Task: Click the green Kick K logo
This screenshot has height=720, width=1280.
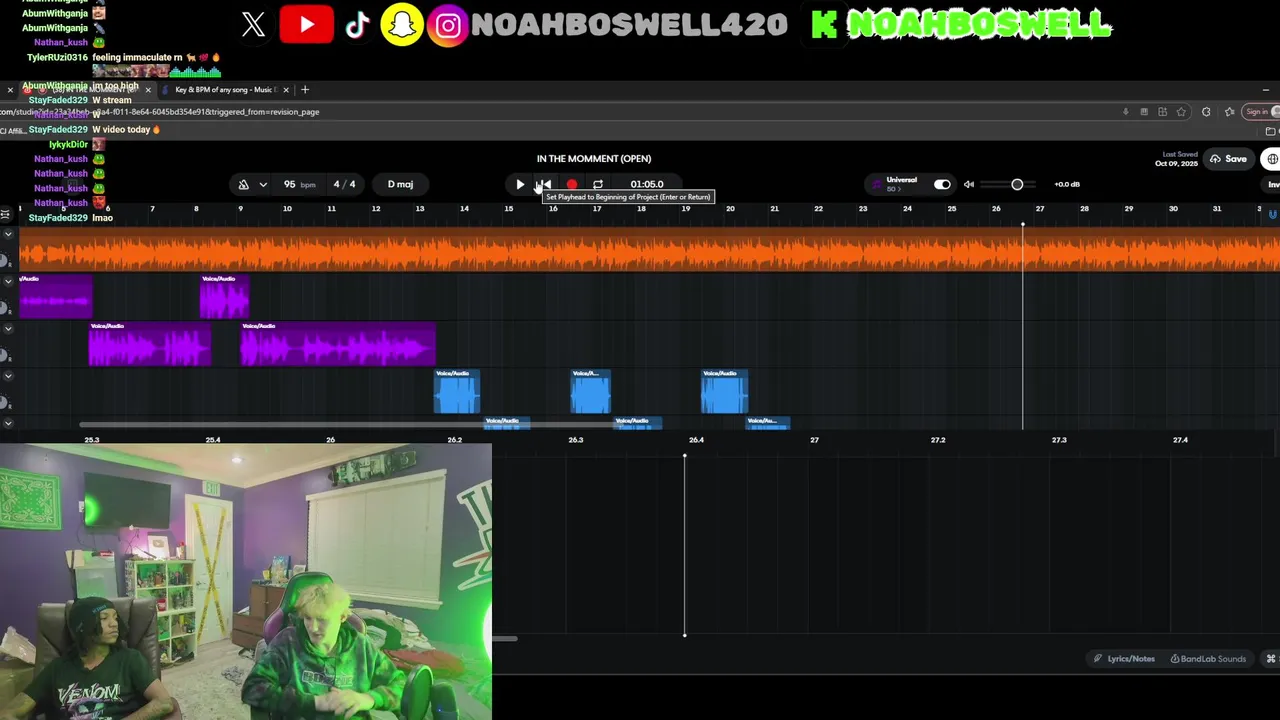Action: pyautogui.click(x=824, y=25)
